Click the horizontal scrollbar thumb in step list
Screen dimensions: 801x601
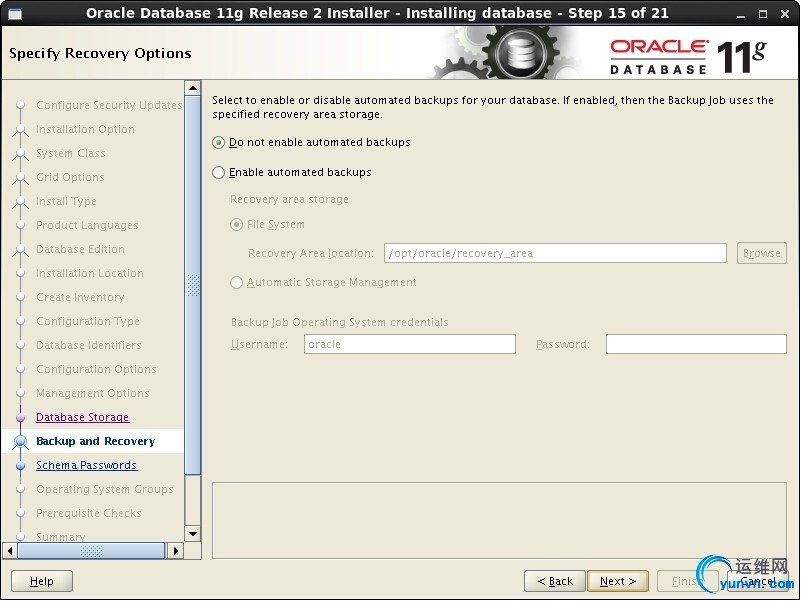pos(91,551)
